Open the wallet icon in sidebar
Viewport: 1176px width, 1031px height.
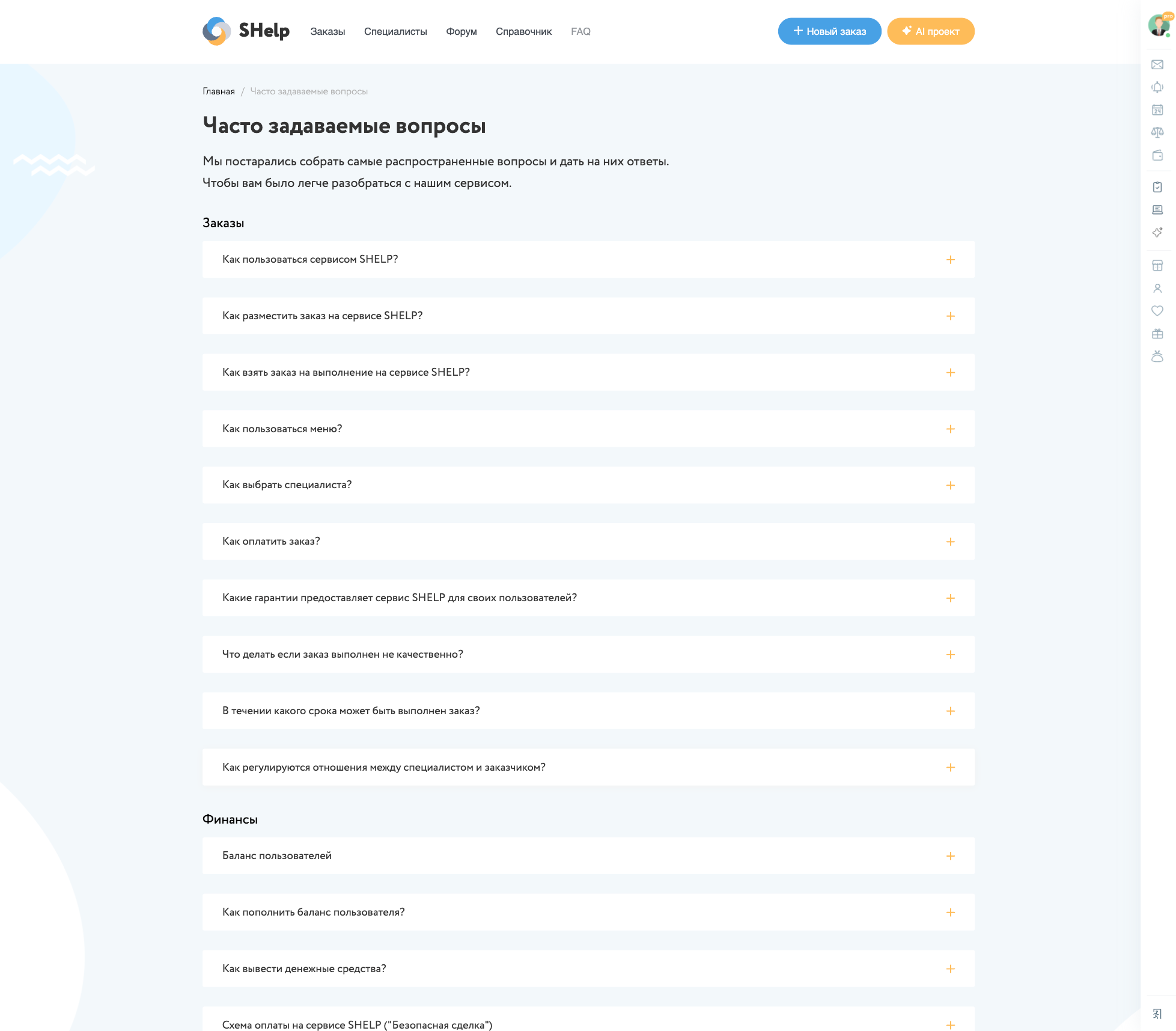click(1157, 155)
